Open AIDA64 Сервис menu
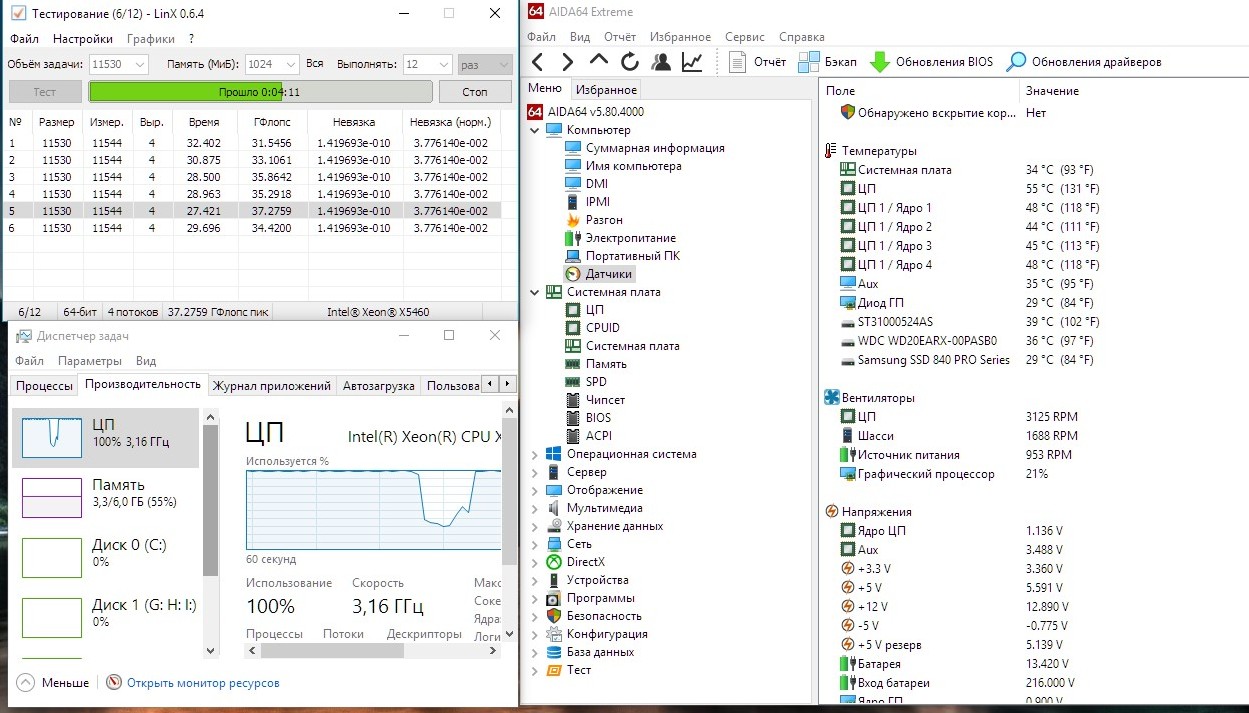This screenshot has height=713, width=1249. click(745, 37)
